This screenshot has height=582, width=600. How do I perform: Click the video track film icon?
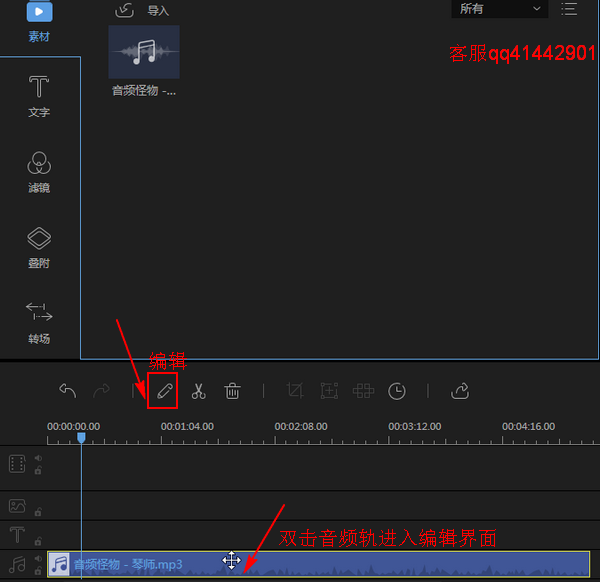17,464
